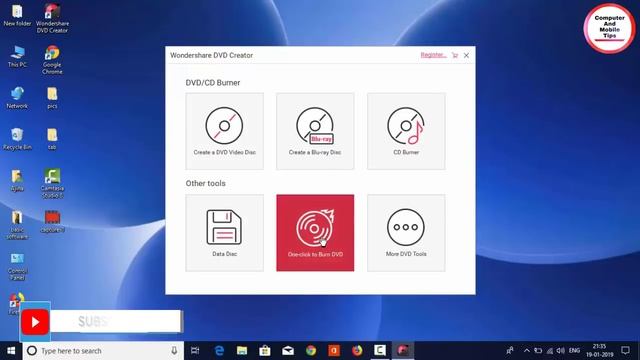
Task: Click the ENG language indicator
Action: 574,351
